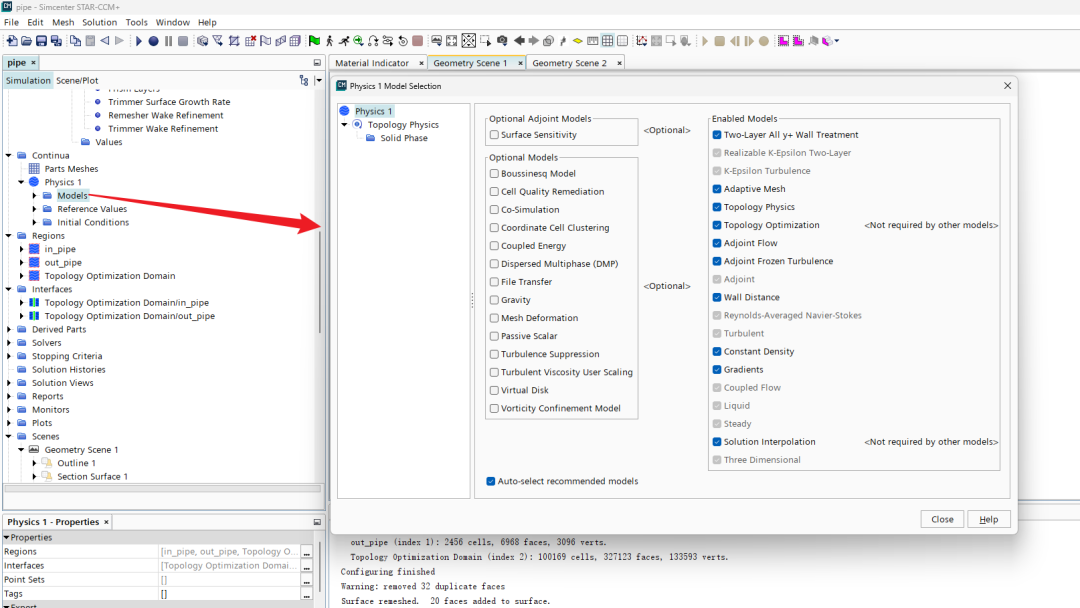Collapse the Properties section triangle
This screenshot has width=1080, height=608.
coord(6,537)
